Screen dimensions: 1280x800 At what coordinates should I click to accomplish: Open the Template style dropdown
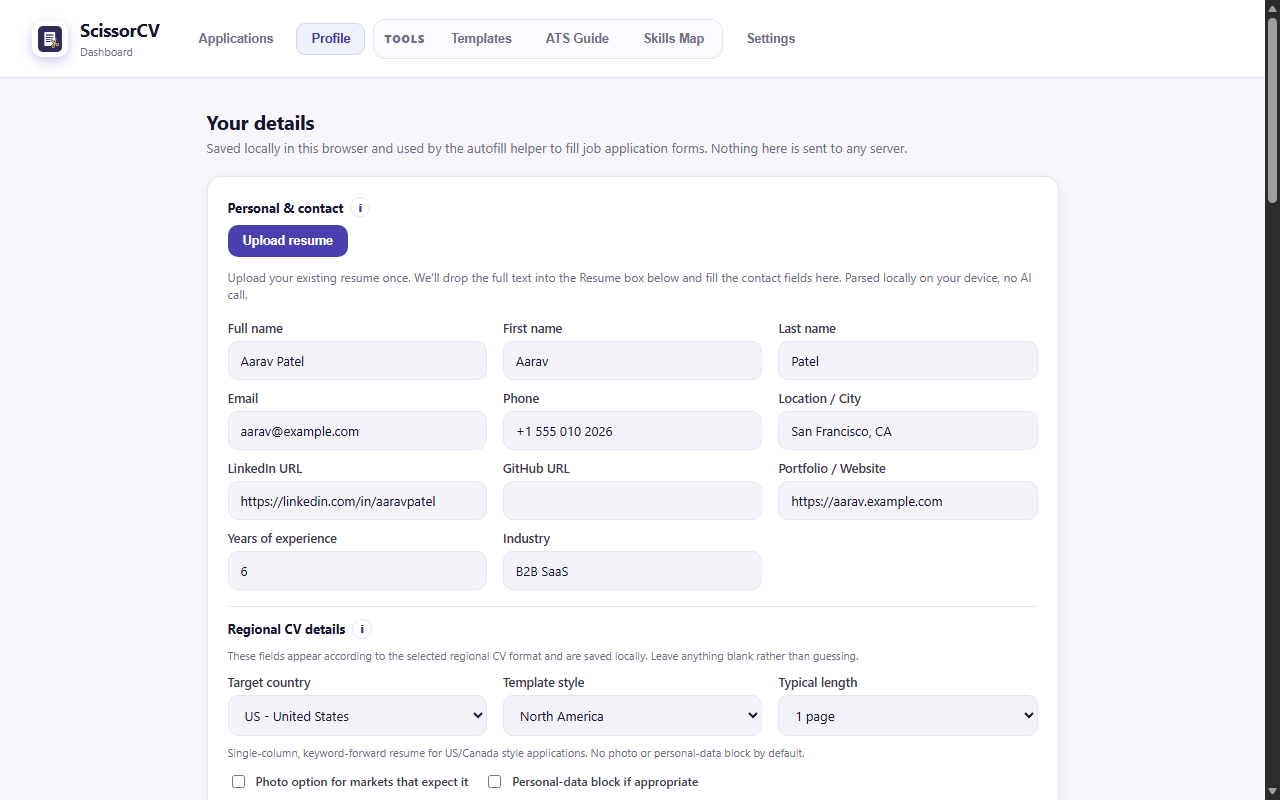click(x=632, y=716)
